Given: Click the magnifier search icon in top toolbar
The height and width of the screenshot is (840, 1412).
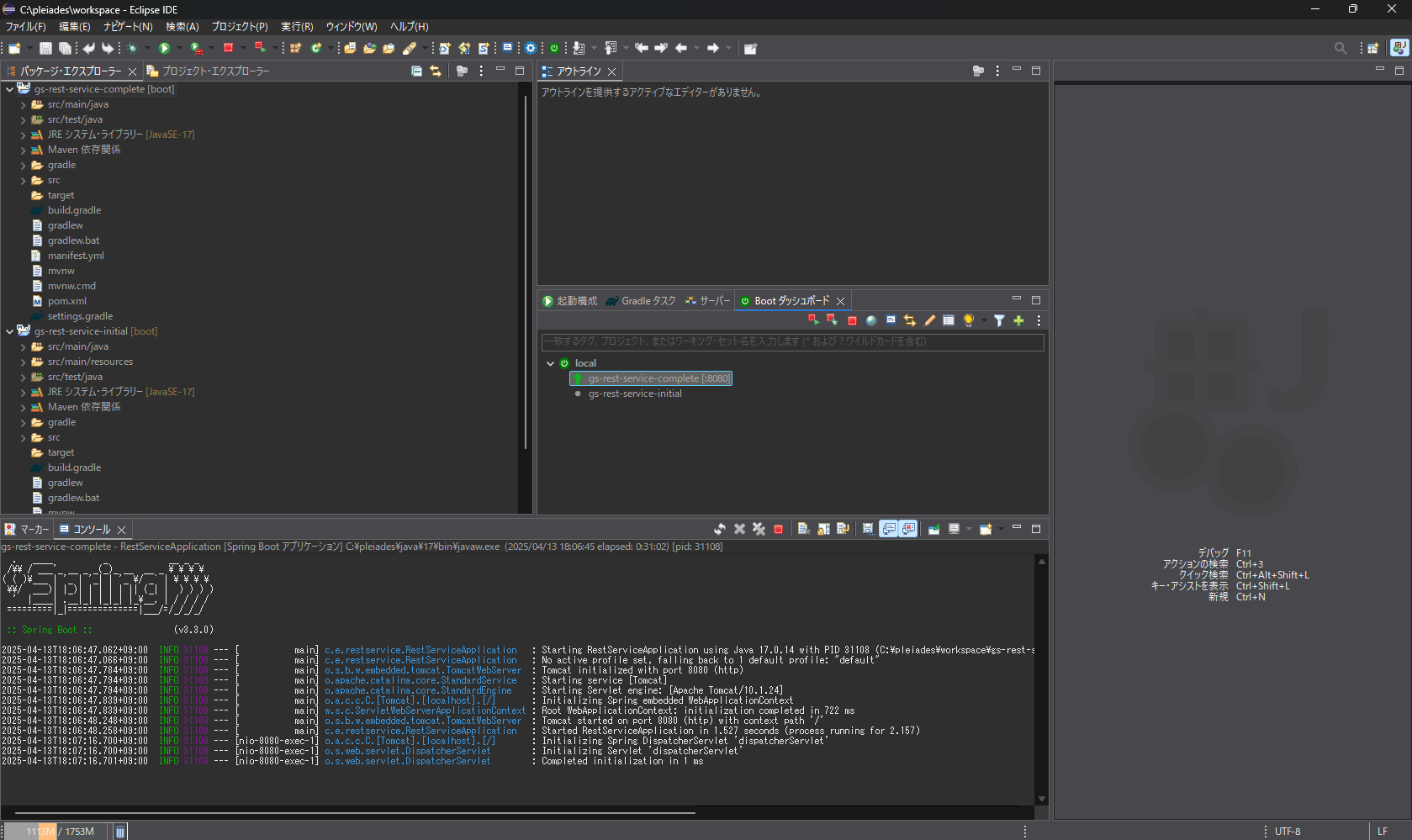Looking at the screenshot, I should click(1341, 48).
